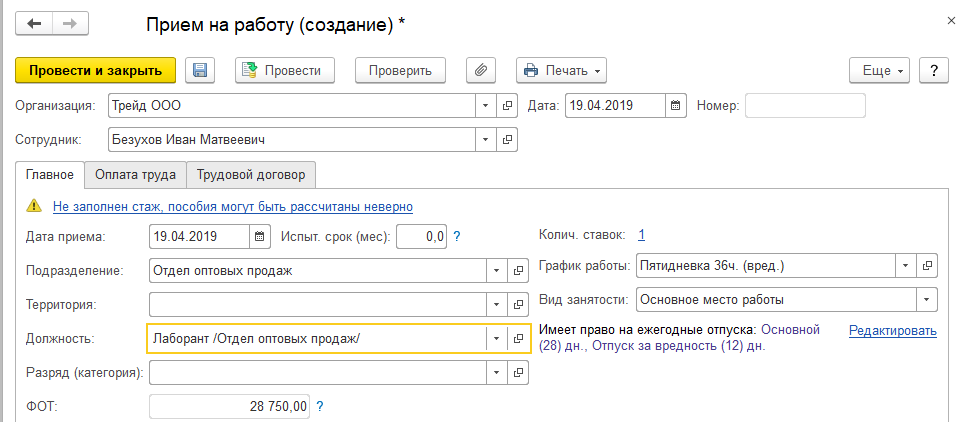Click the question mark help button
956x422 pixels.
pyautogui.click(x=933, y=70)
